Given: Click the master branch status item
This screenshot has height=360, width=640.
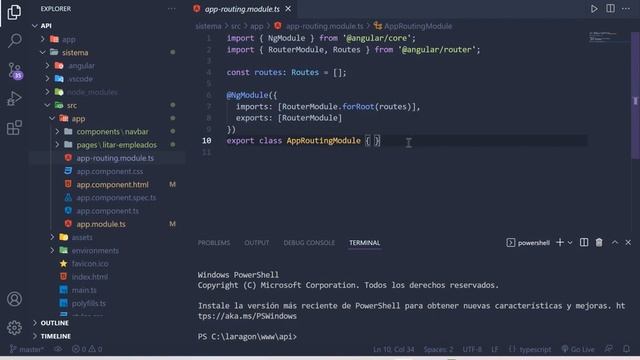Looking at the screenshot, I should point(27,349).
